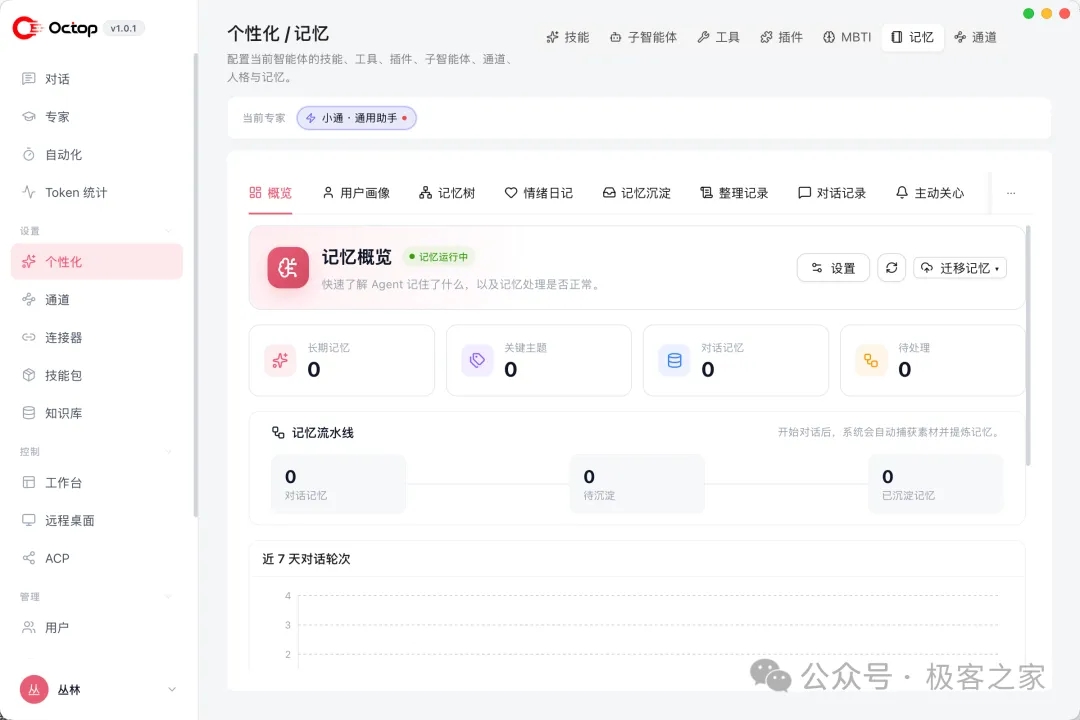The width and height of the screenshot is (1080, 720).
Task: Expand the 丛林 account menu chevron
Action: point(172,689)
